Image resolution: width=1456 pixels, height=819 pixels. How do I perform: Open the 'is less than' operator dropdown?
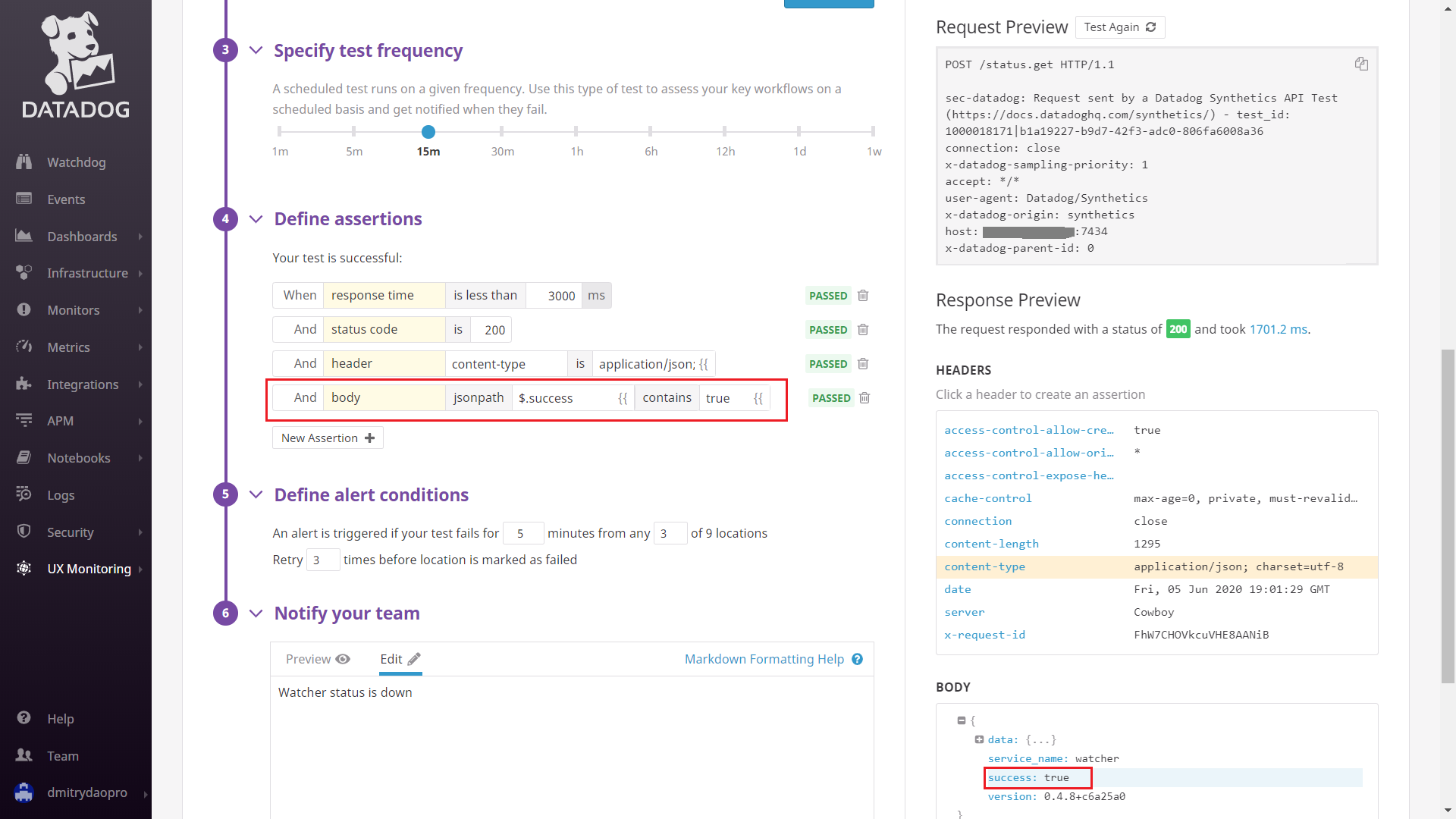485,296
